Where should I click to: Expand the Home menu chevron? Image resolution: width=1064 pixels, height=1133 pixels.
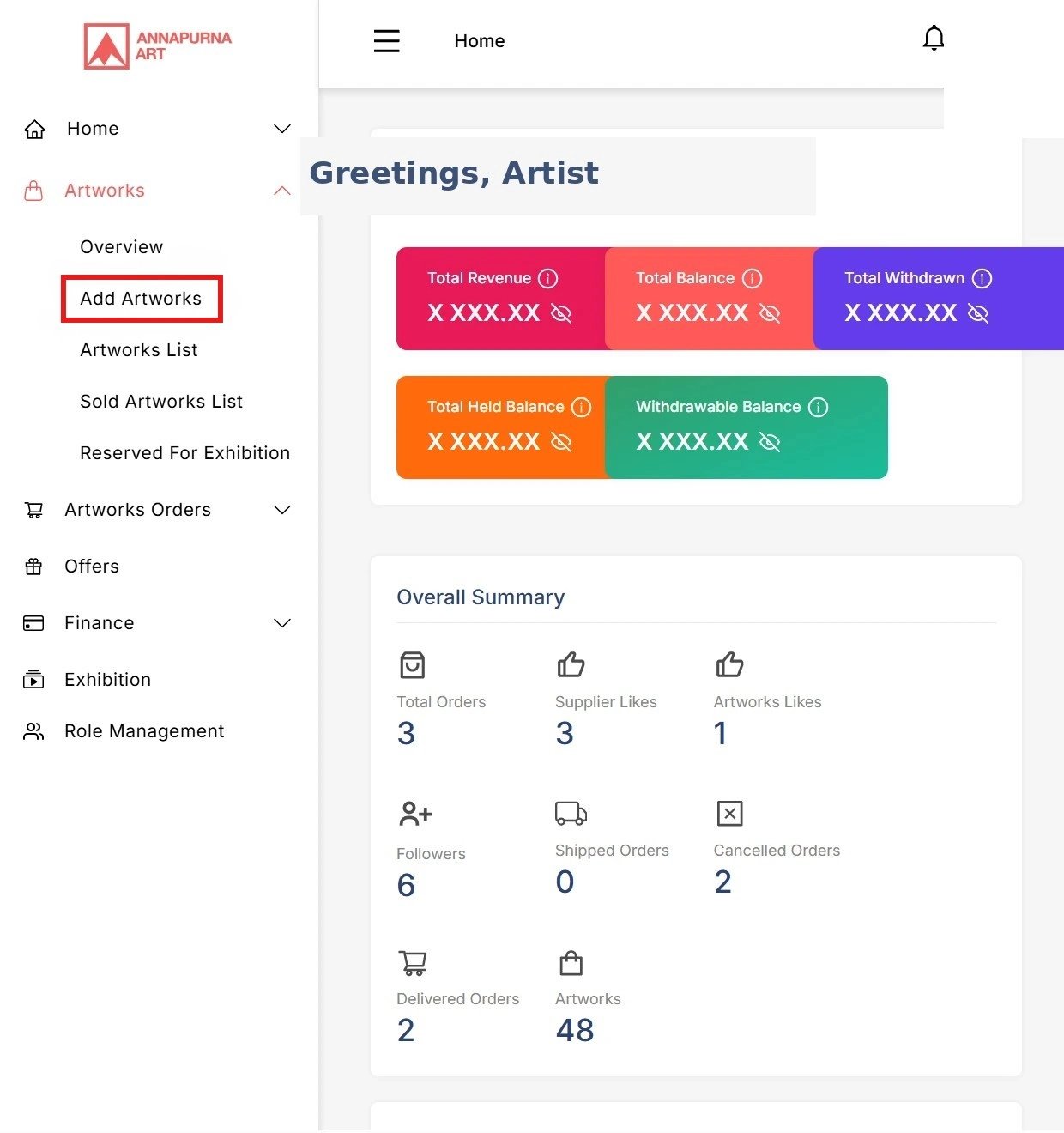281,129
